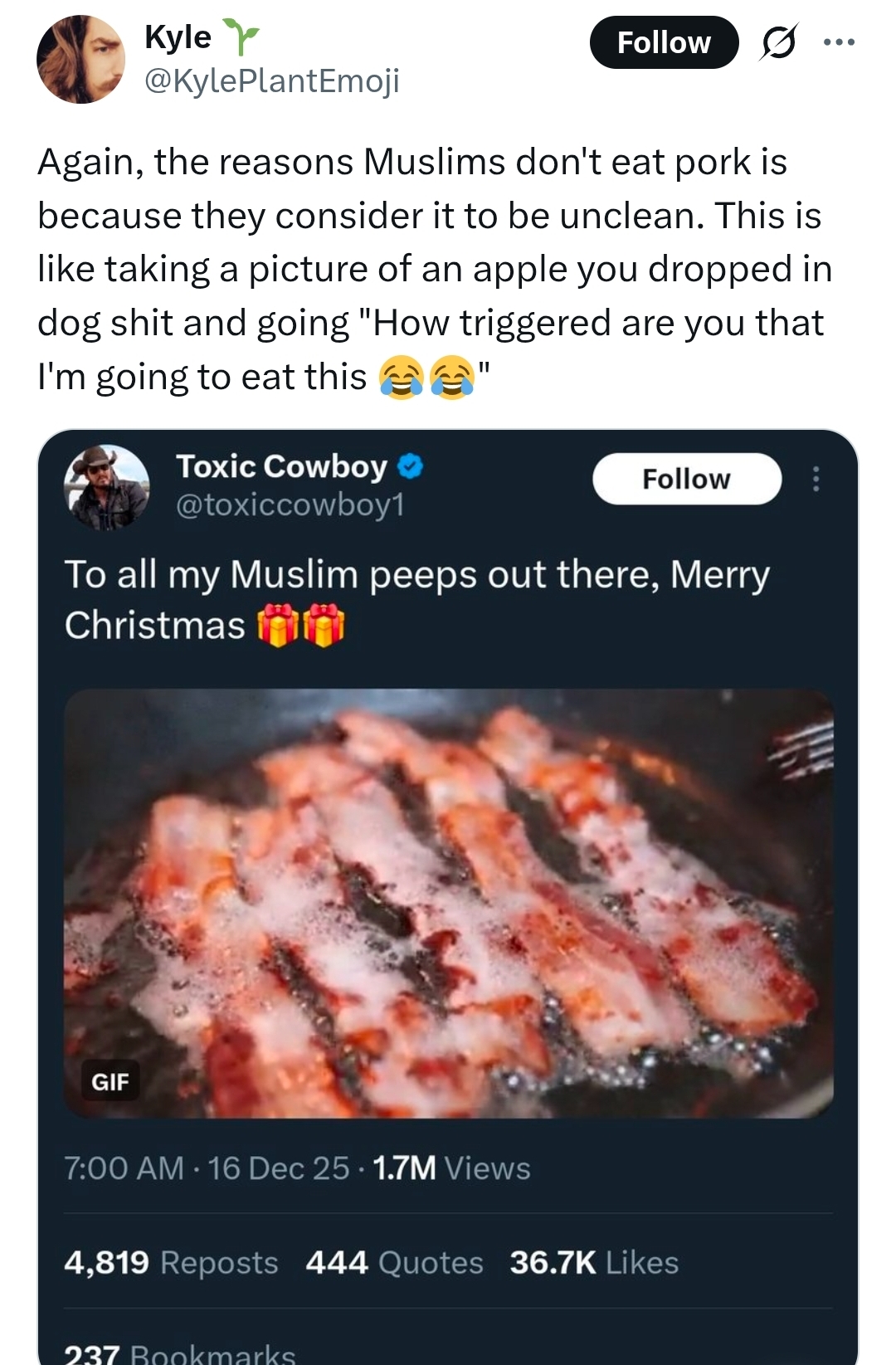Click the Grok slash icon
The width and height of the screenshot is (896, 1365).
[x=778, y=42]
